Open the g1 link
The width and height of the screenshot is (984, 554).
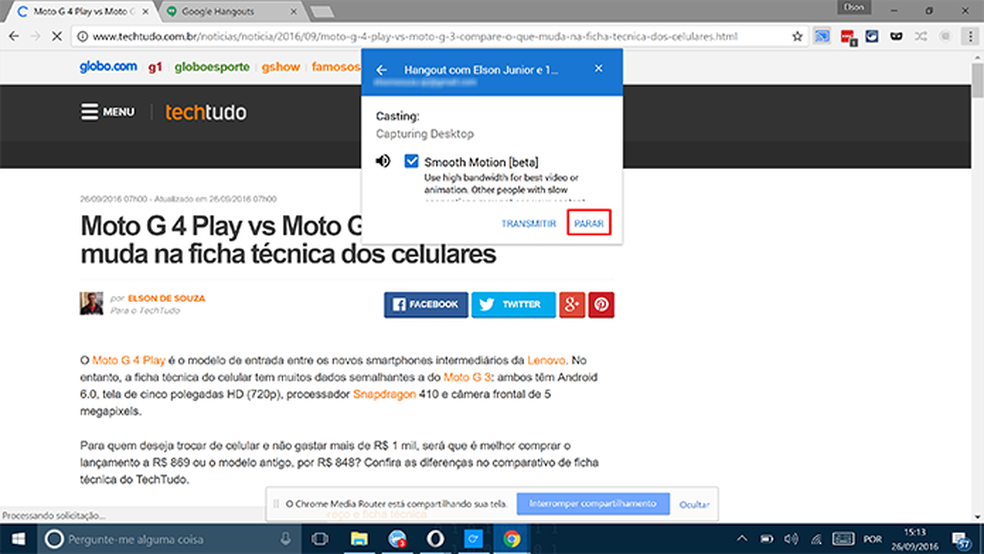click(155, 67)
